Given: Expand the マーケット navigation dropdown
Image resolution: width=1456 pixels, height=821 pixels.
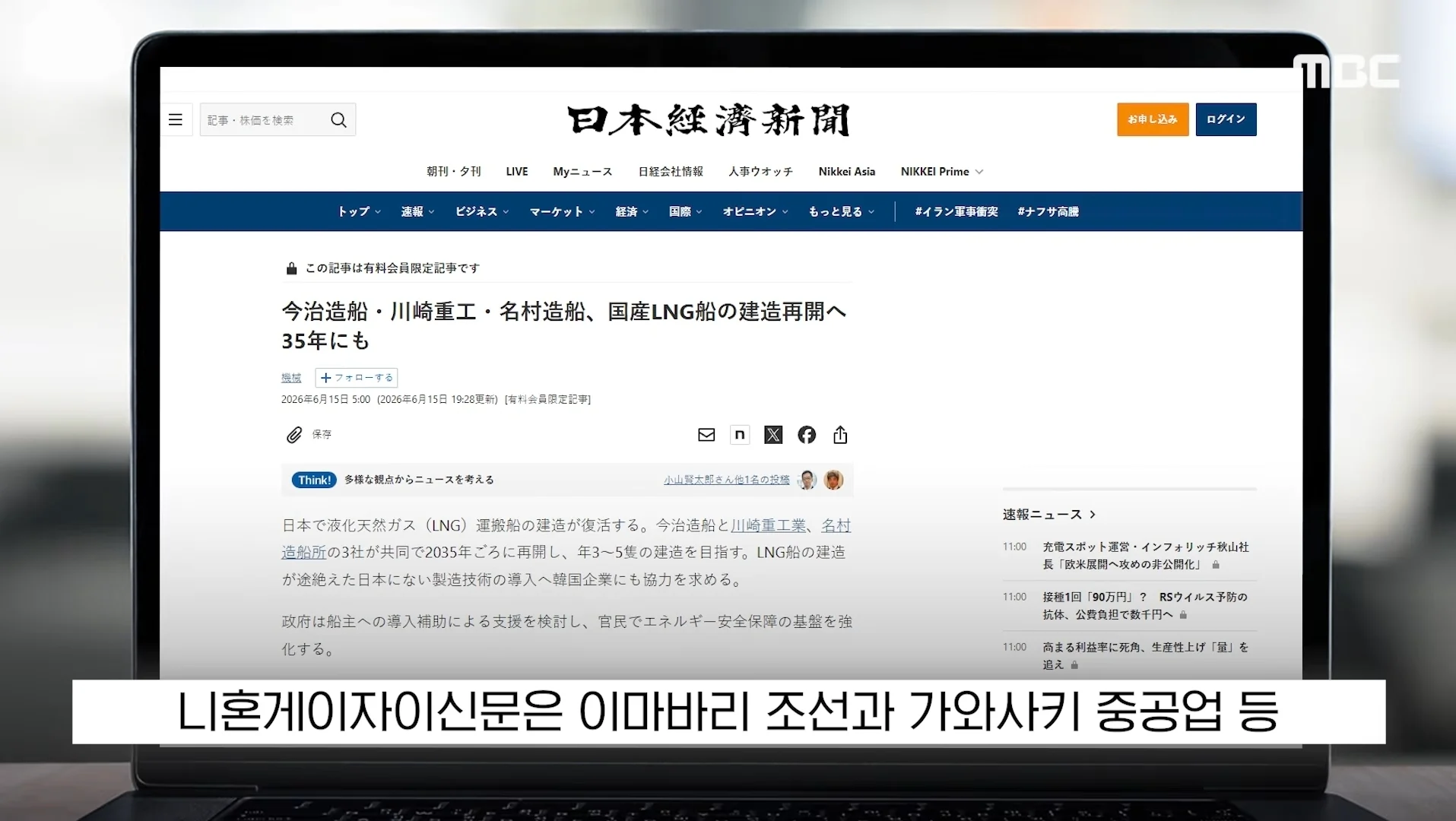Looking at the screenshot, I should [562, 211].
